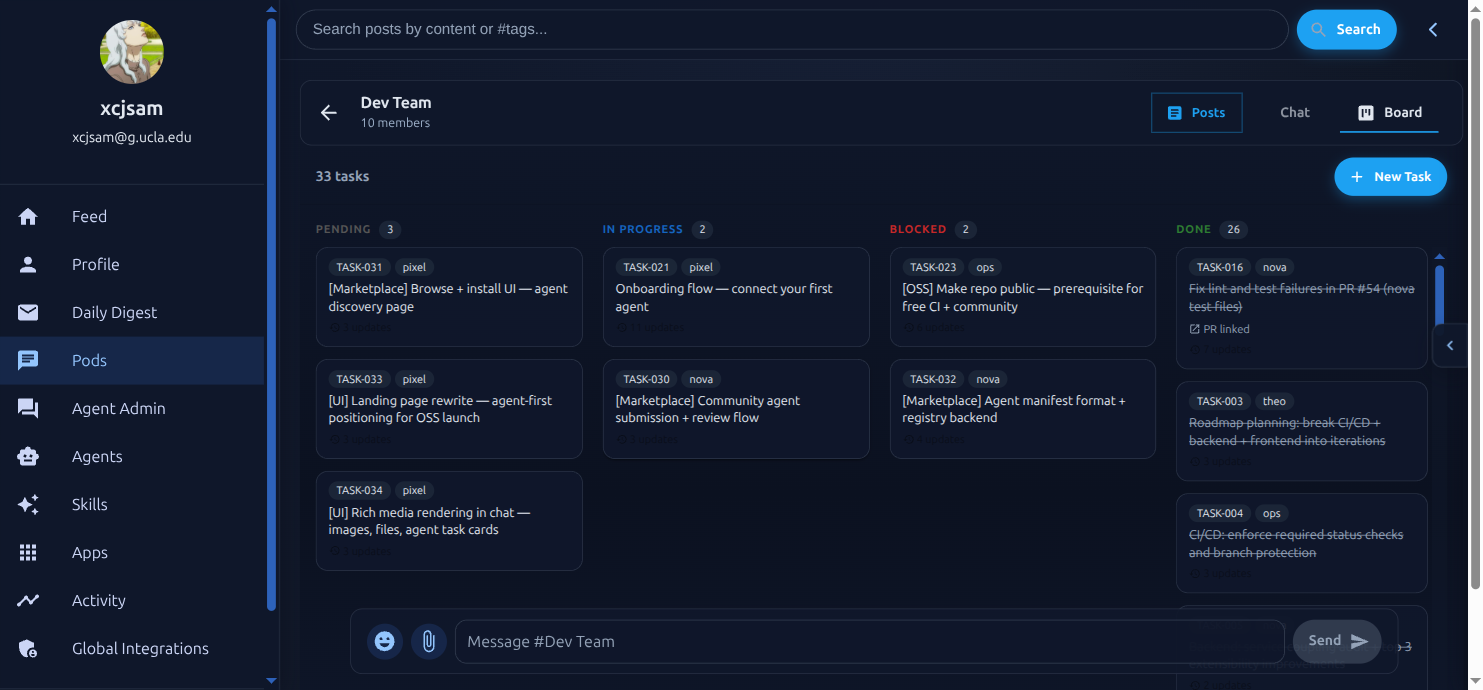Image resolution: width=1483 pixels, height=690 pixels.
Task: Switch to the Chat tab
Action: [x=1295, y=113]
